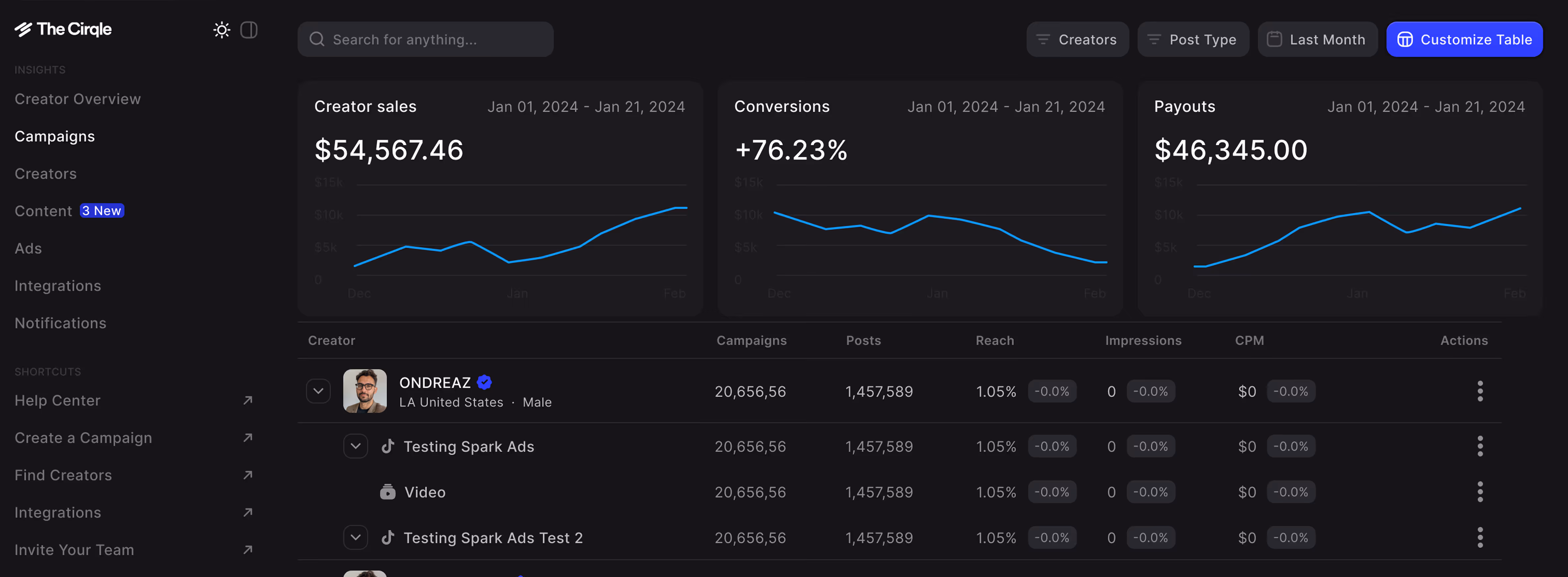Click Find Creators arrow icon

tap(248, 475)
